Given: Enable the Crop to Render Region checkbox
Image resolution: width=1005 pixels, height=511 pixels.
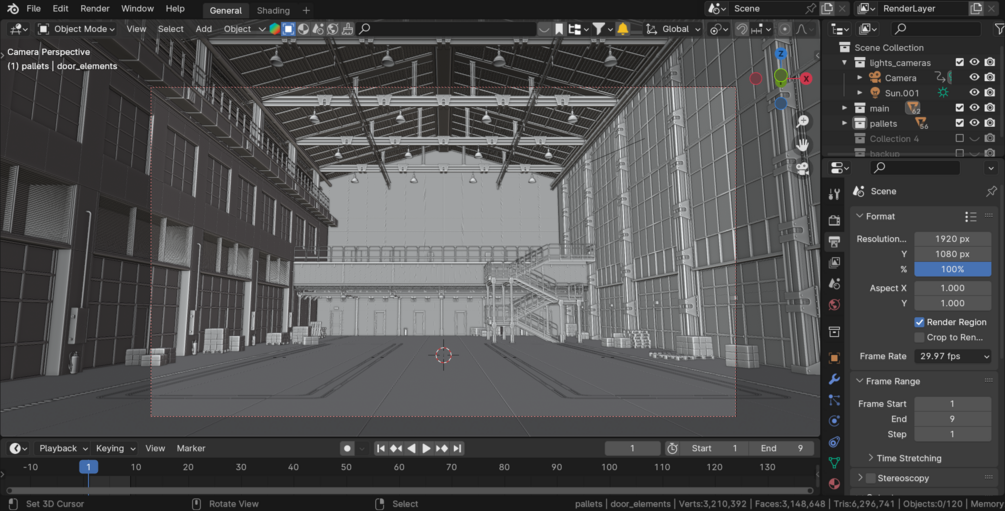Looking at the screenshot, I should 919,337.
